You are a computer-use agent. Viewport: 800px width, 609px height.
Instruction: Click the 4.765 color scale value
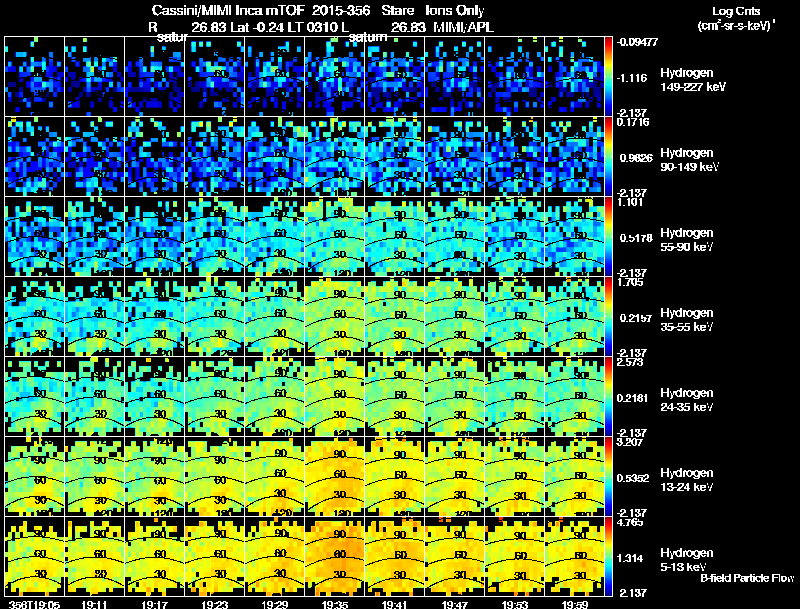[x=630, y=522]
